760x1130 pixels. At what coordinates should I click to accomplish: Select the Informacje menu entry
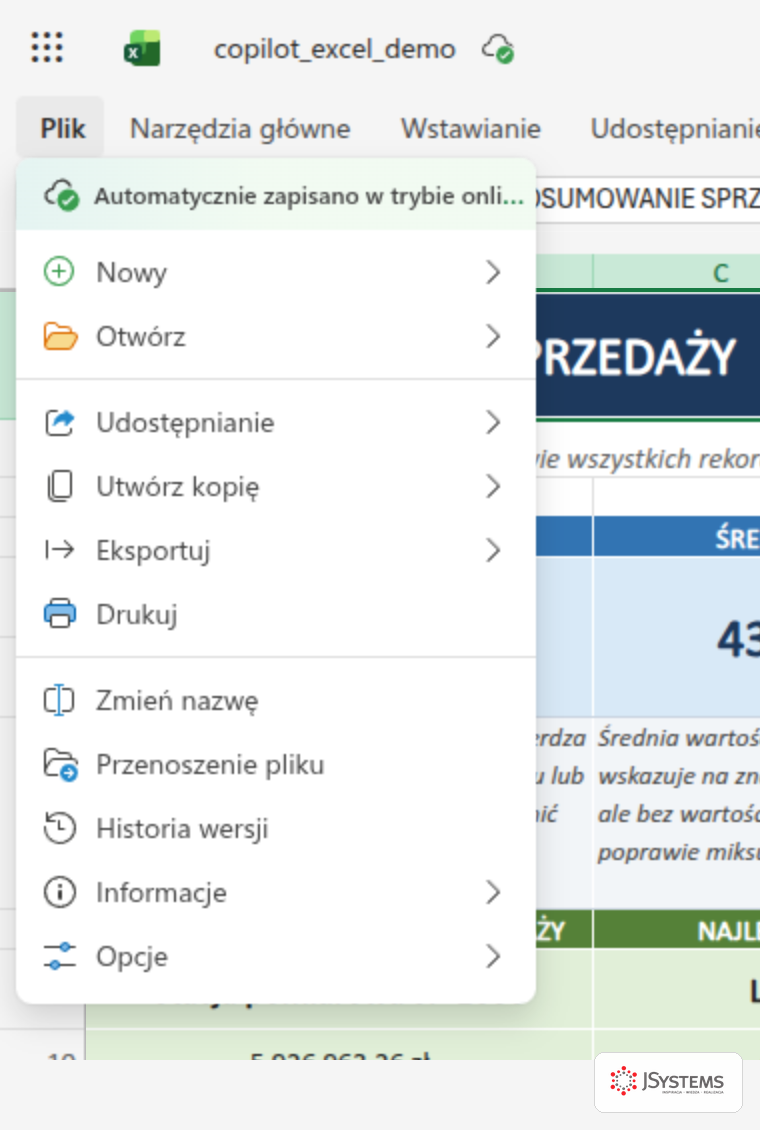click(276, 893)
